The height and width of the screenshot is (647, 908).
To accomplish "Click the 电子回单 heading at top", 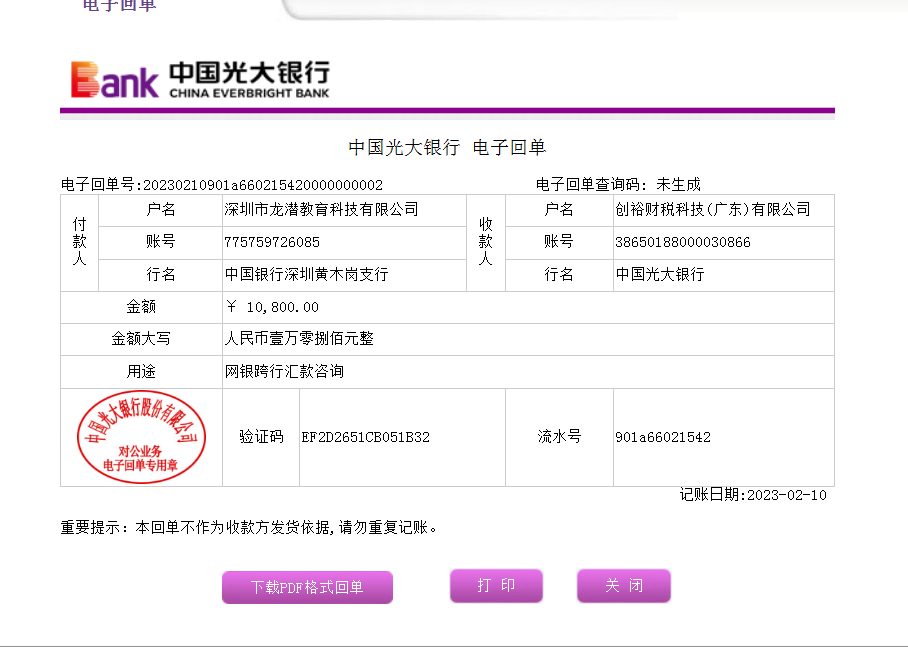I will point(119,5).
